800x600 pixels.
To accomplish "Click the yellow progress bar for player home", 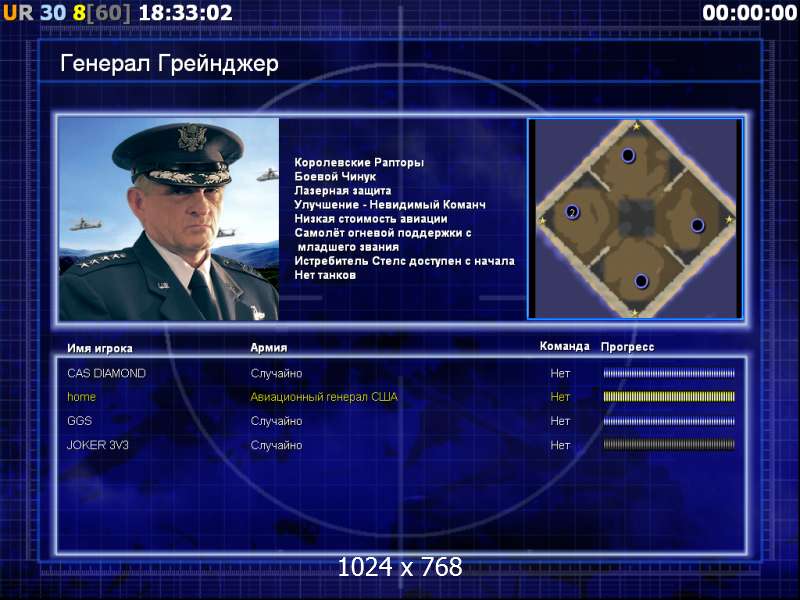I will [669, 396].
